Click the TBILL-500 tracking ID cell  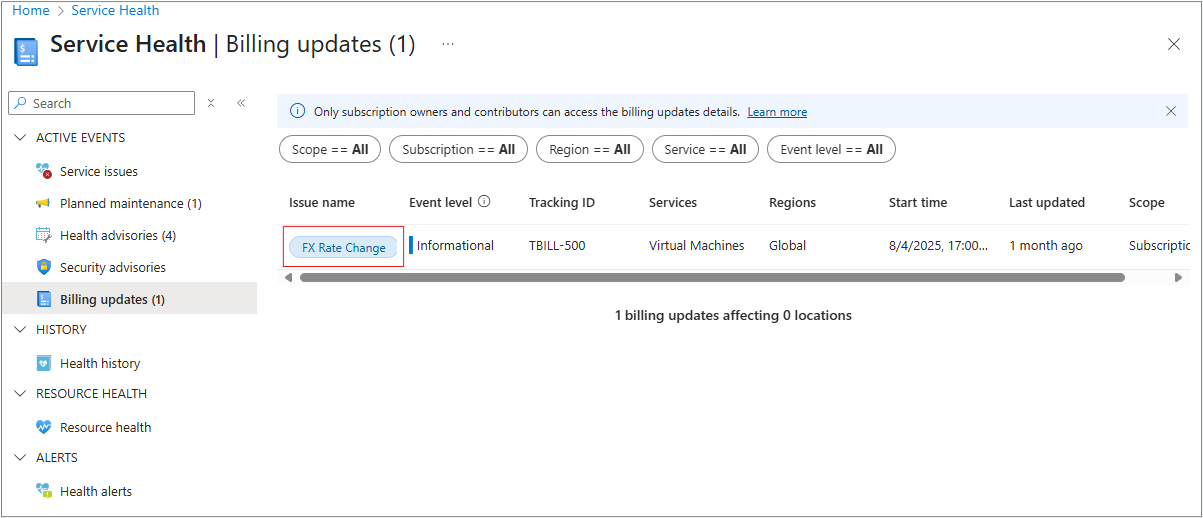[557, 246]
